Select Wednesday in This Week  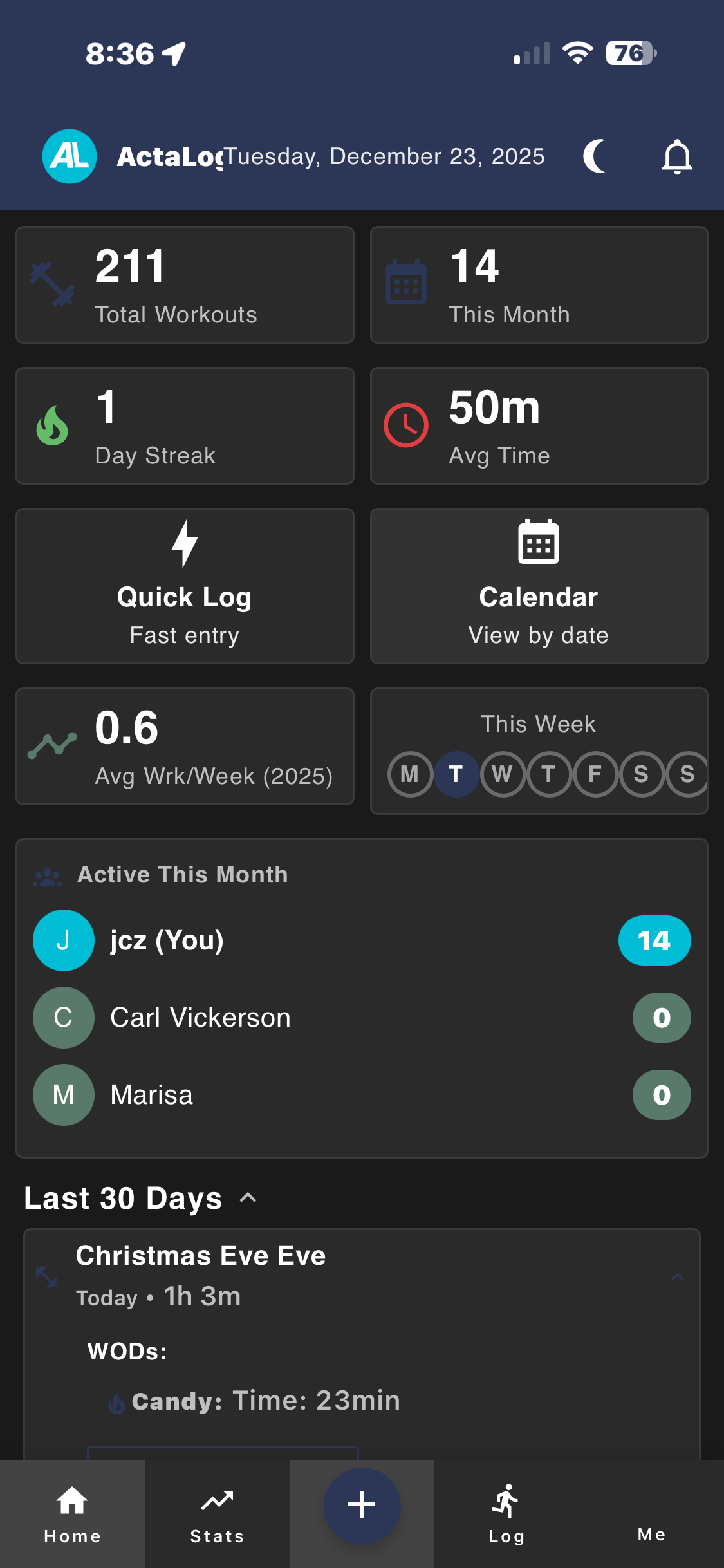coord(502,774)
